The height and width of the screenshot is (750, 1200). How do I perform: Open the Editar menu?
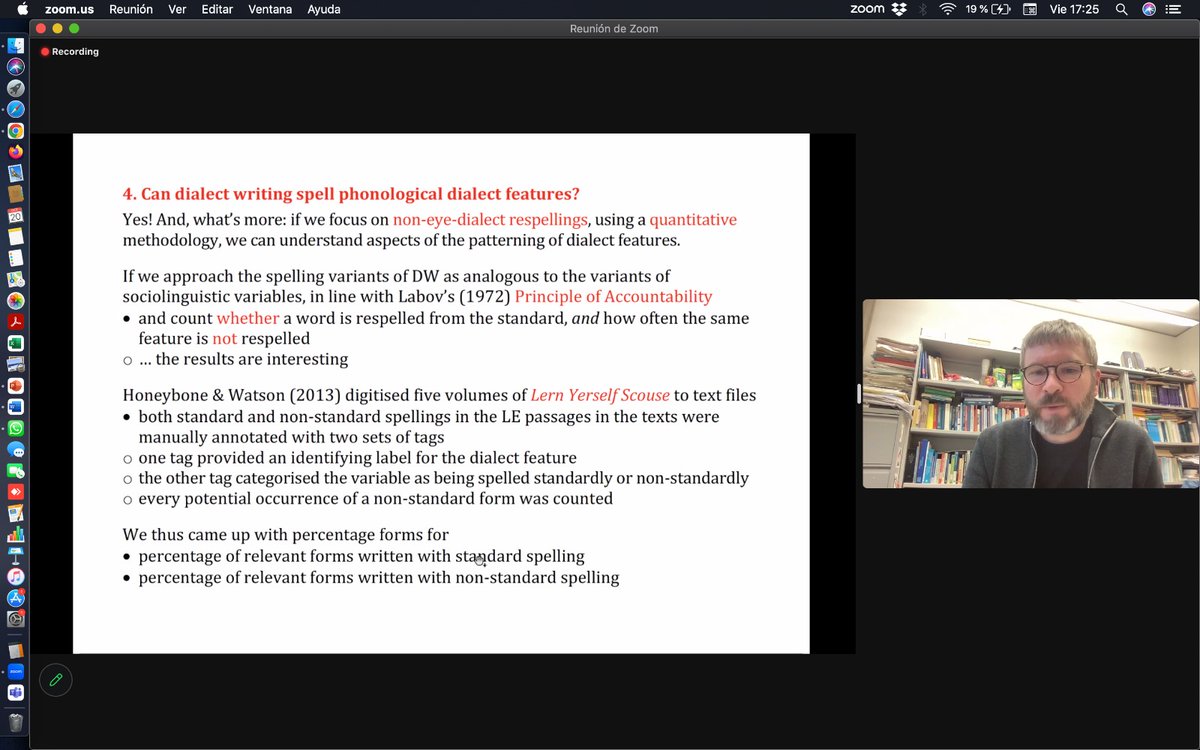click(217, 9)
